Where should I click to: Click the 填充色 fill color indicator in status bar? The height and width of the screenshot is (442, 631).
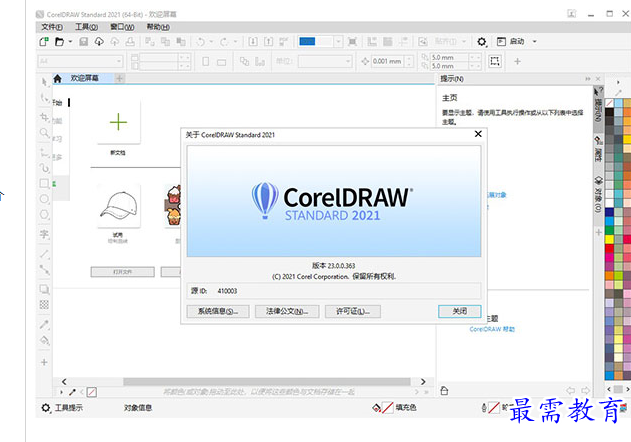coord(395,408)
